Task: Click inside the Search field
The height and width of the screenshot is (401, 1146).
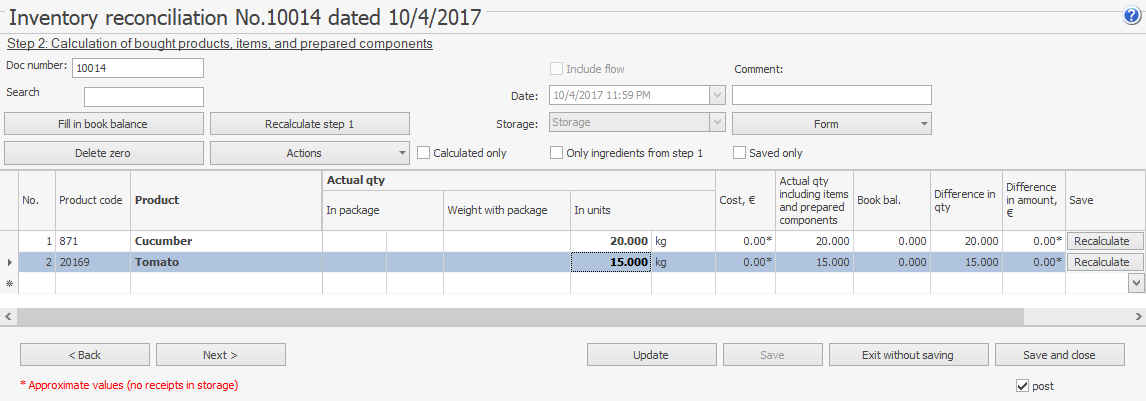Action: click(144, 96)
